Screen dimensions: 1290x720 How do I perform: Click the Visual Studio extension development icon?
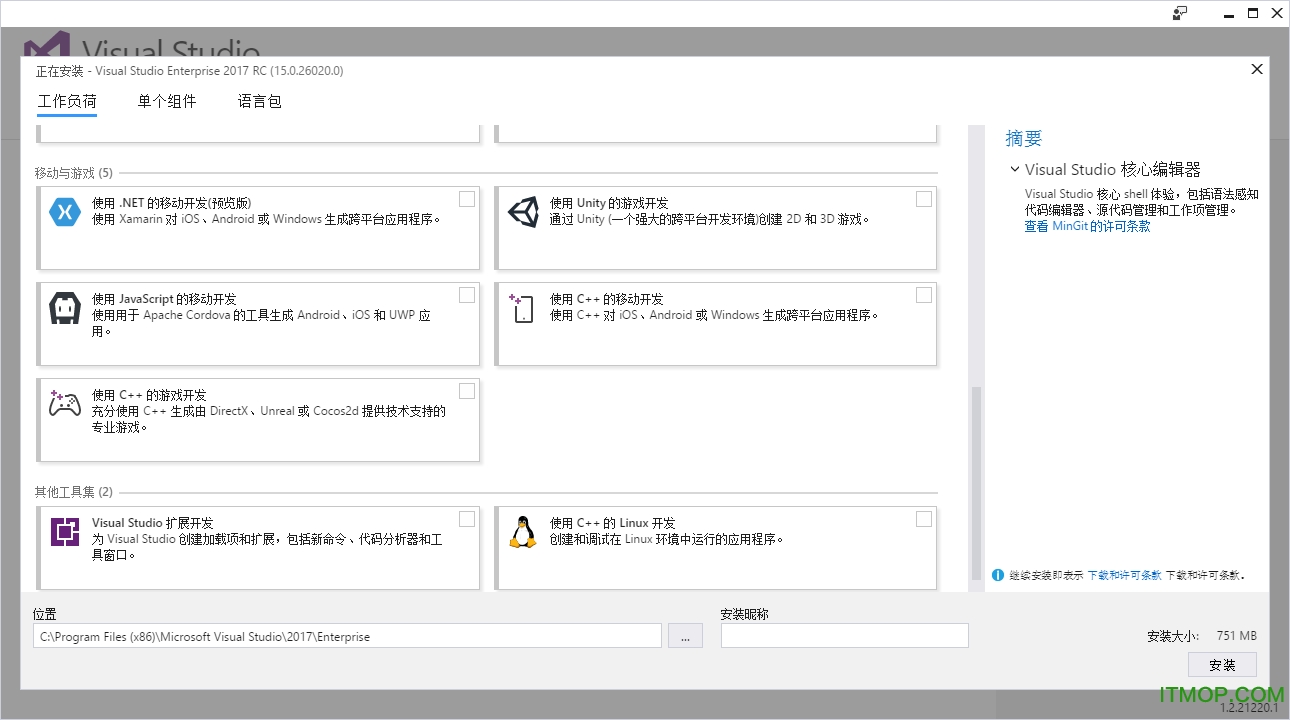tap(65, 532)
